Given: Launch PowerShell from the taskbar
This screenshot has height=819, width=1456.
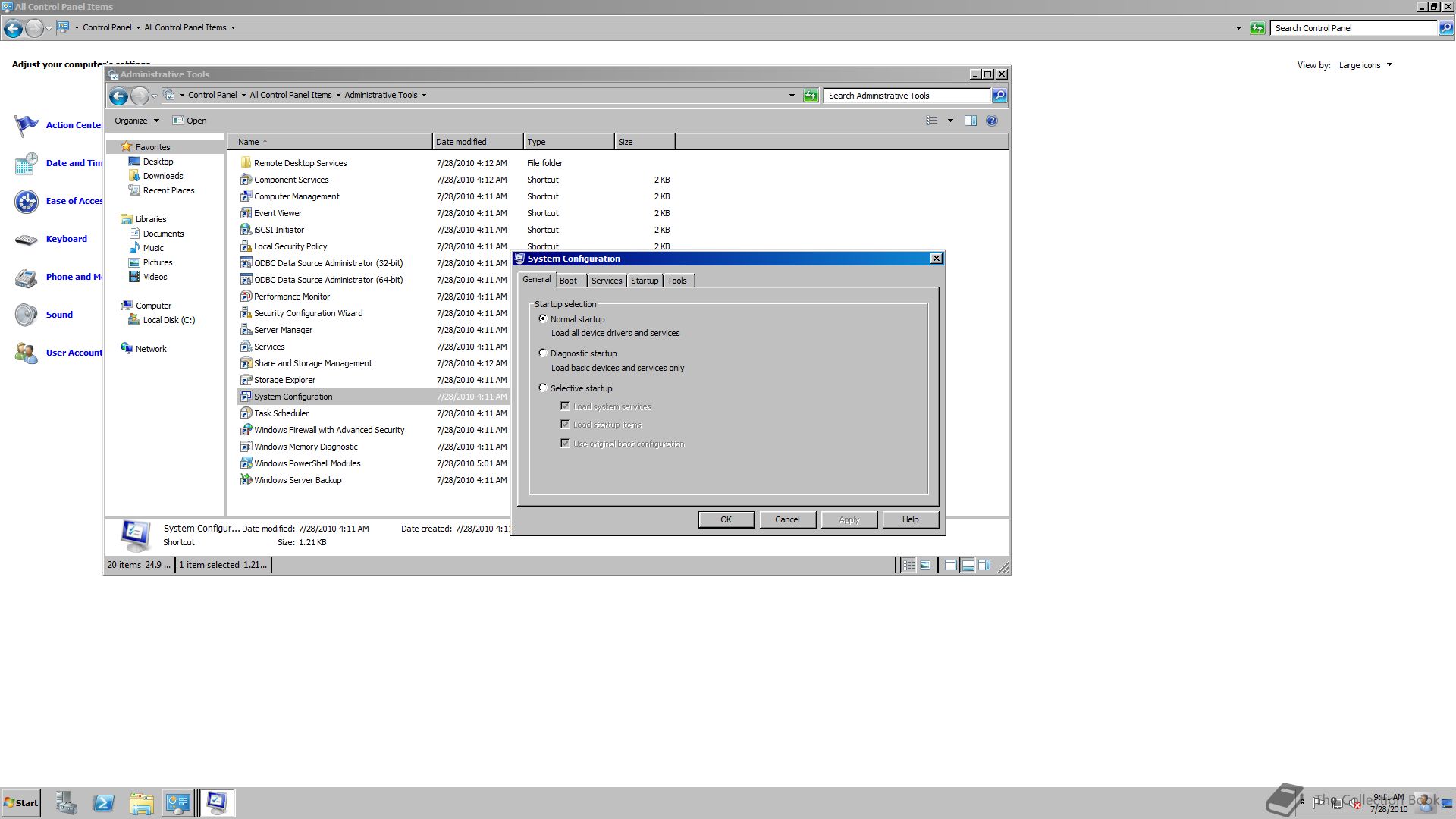Looking at the screenshot, I should 104,803.
